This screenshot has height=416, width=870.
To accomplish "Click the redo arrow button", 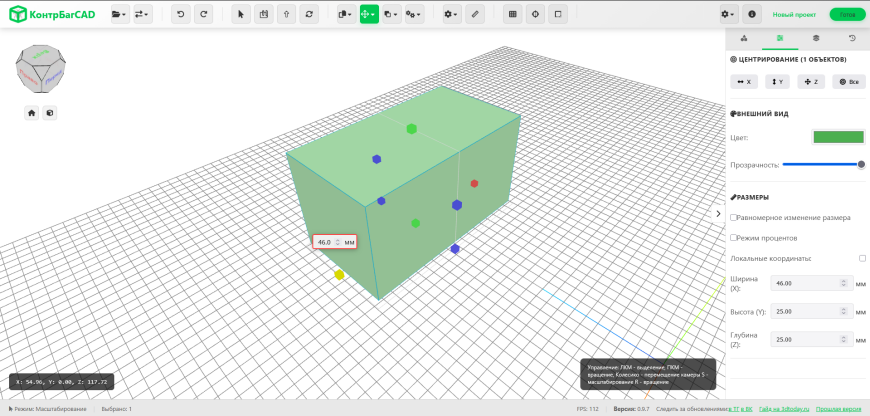I will click(x=203, y=14).
